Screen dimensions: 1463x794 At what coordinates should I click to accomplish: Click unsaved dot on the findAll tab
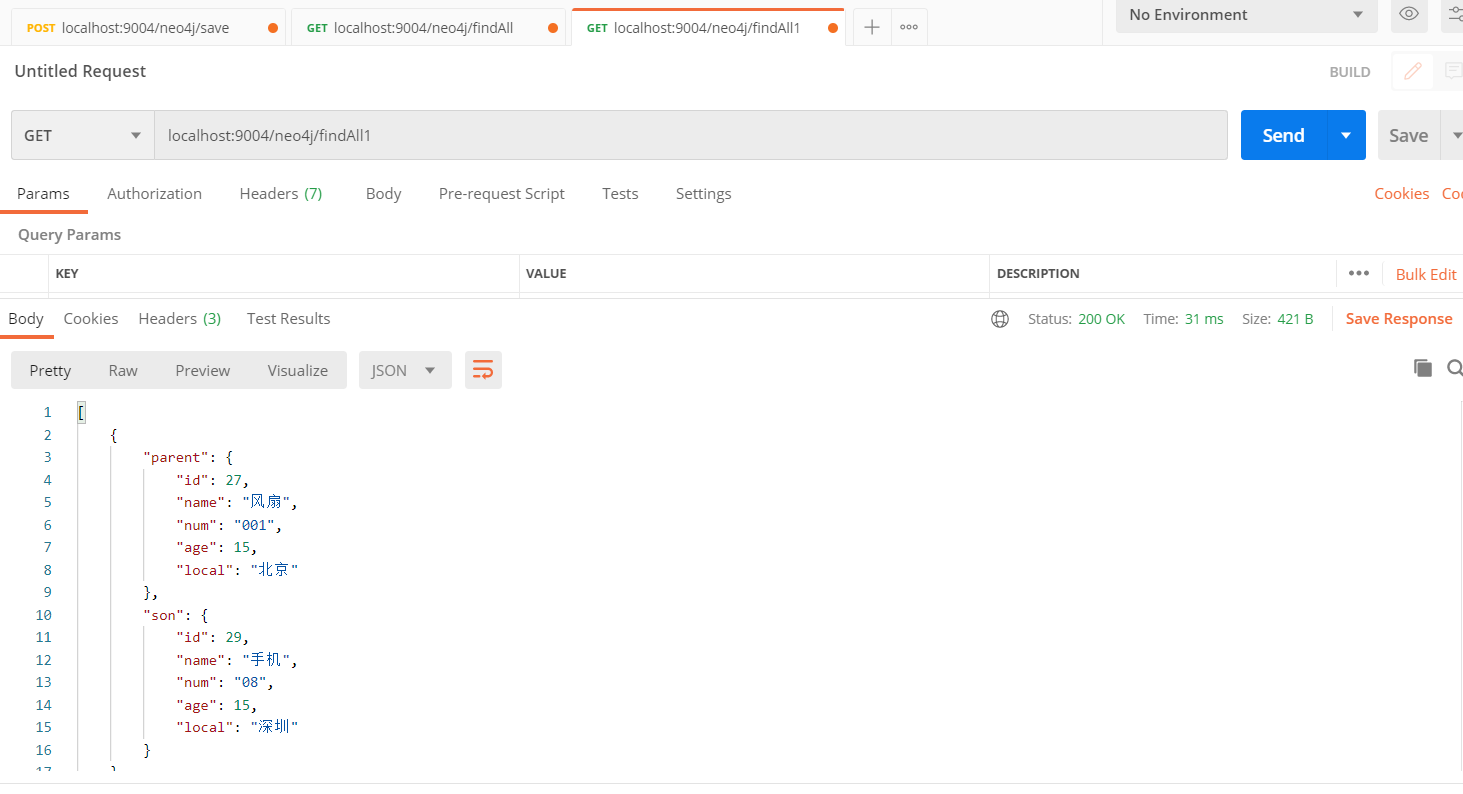click(x=553, y=28)
